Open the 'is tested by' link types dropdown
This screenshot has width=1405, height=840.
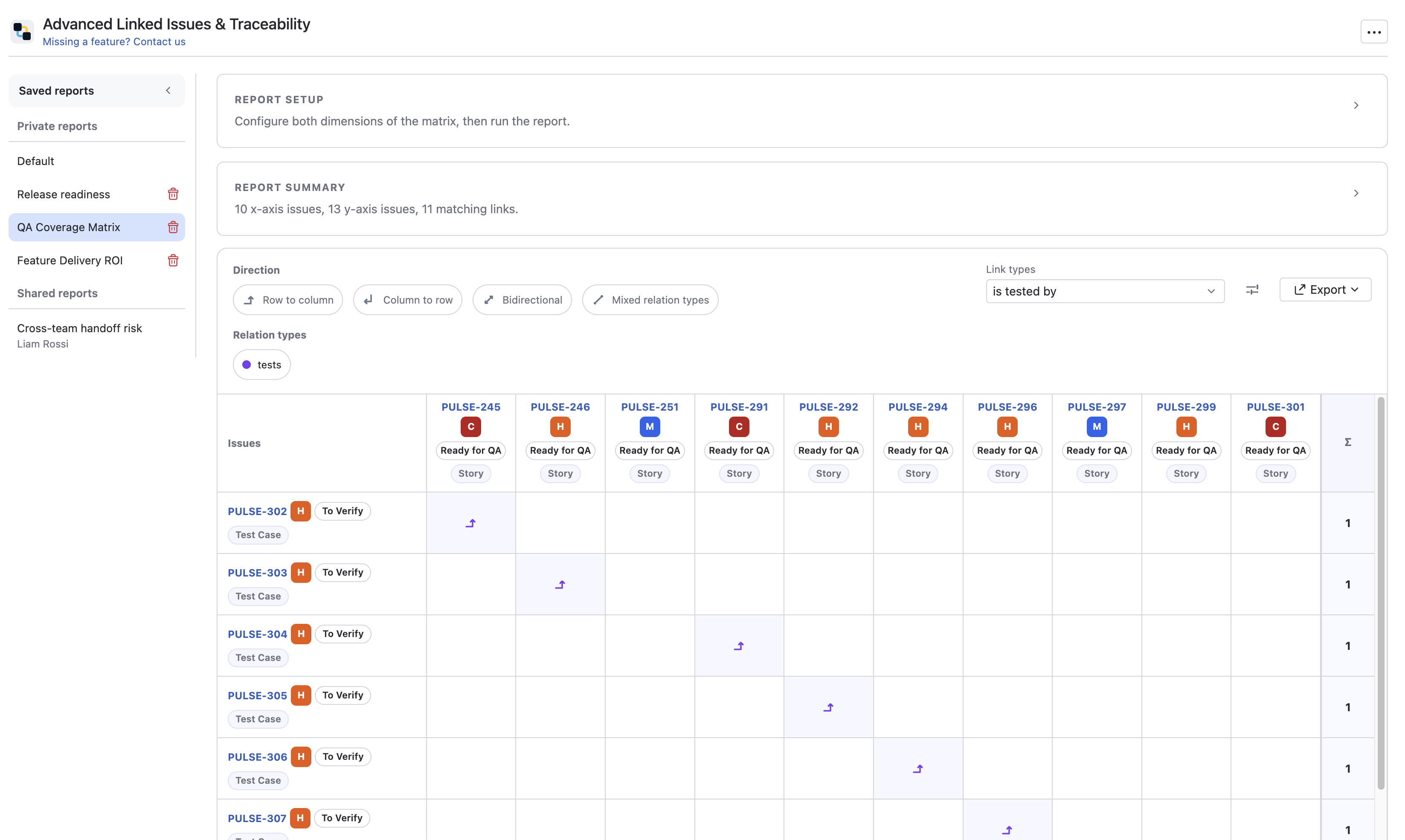pos(1104,291)
